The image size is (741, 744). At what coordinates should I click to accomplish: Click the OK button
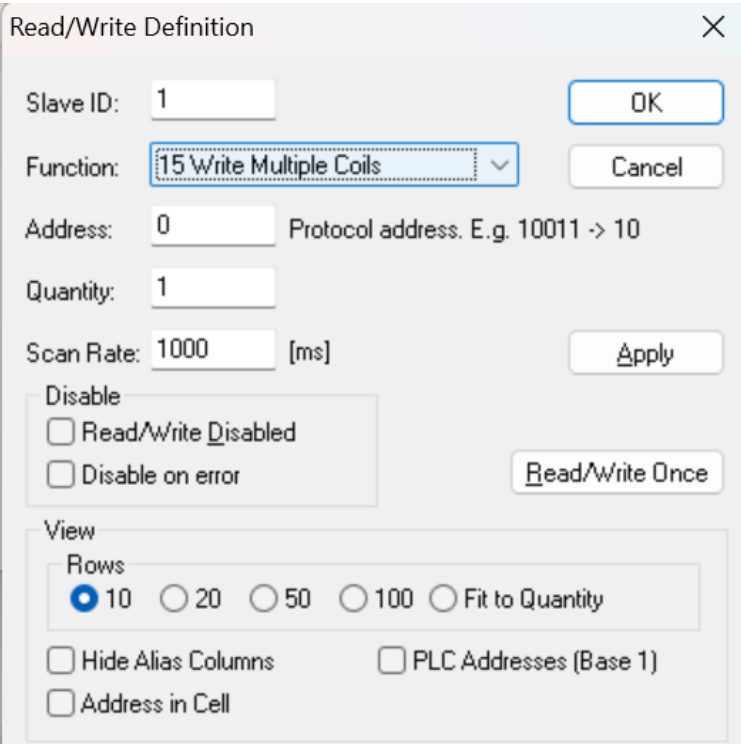click(645, 103)
